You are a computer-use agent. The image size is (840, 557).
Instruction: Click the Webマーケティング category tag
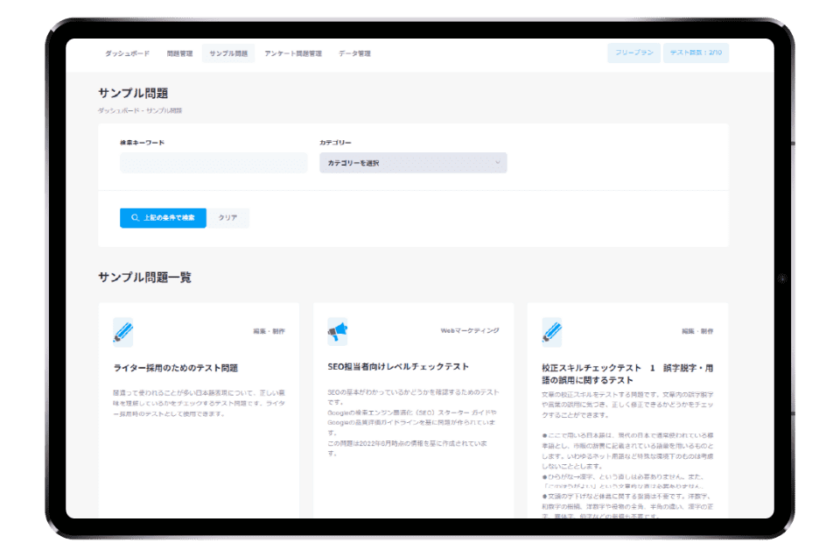[469, 330]
